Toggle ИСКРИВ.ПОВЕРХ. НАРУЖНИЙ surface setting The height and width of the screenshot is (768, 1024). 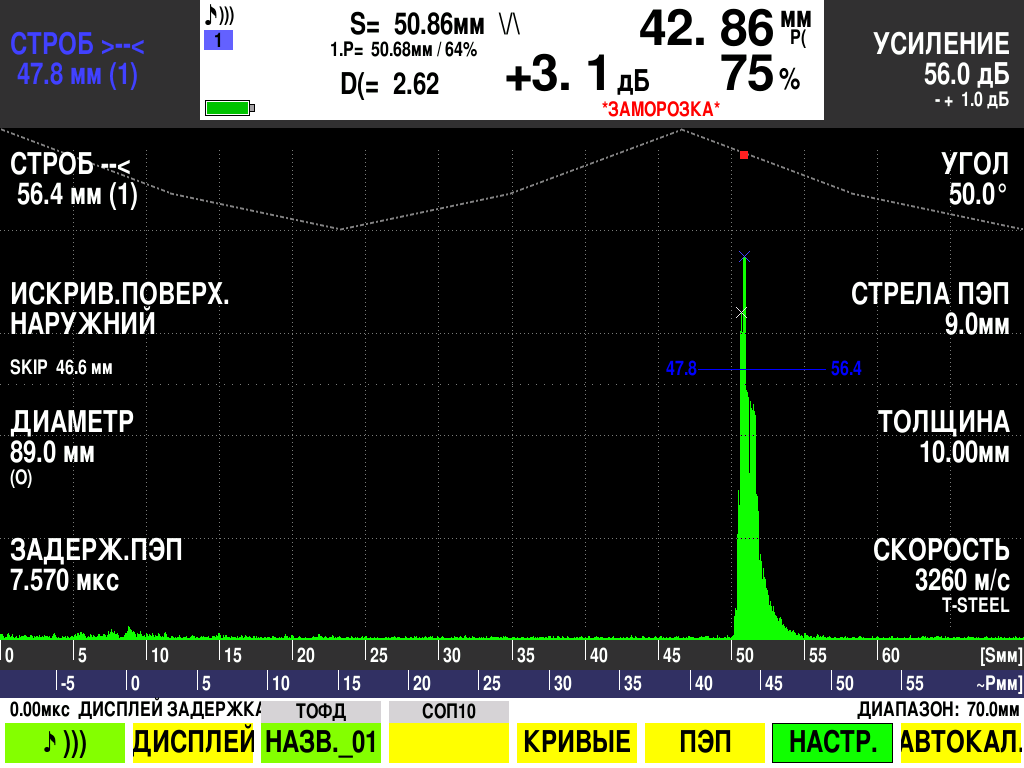point(119,309)
